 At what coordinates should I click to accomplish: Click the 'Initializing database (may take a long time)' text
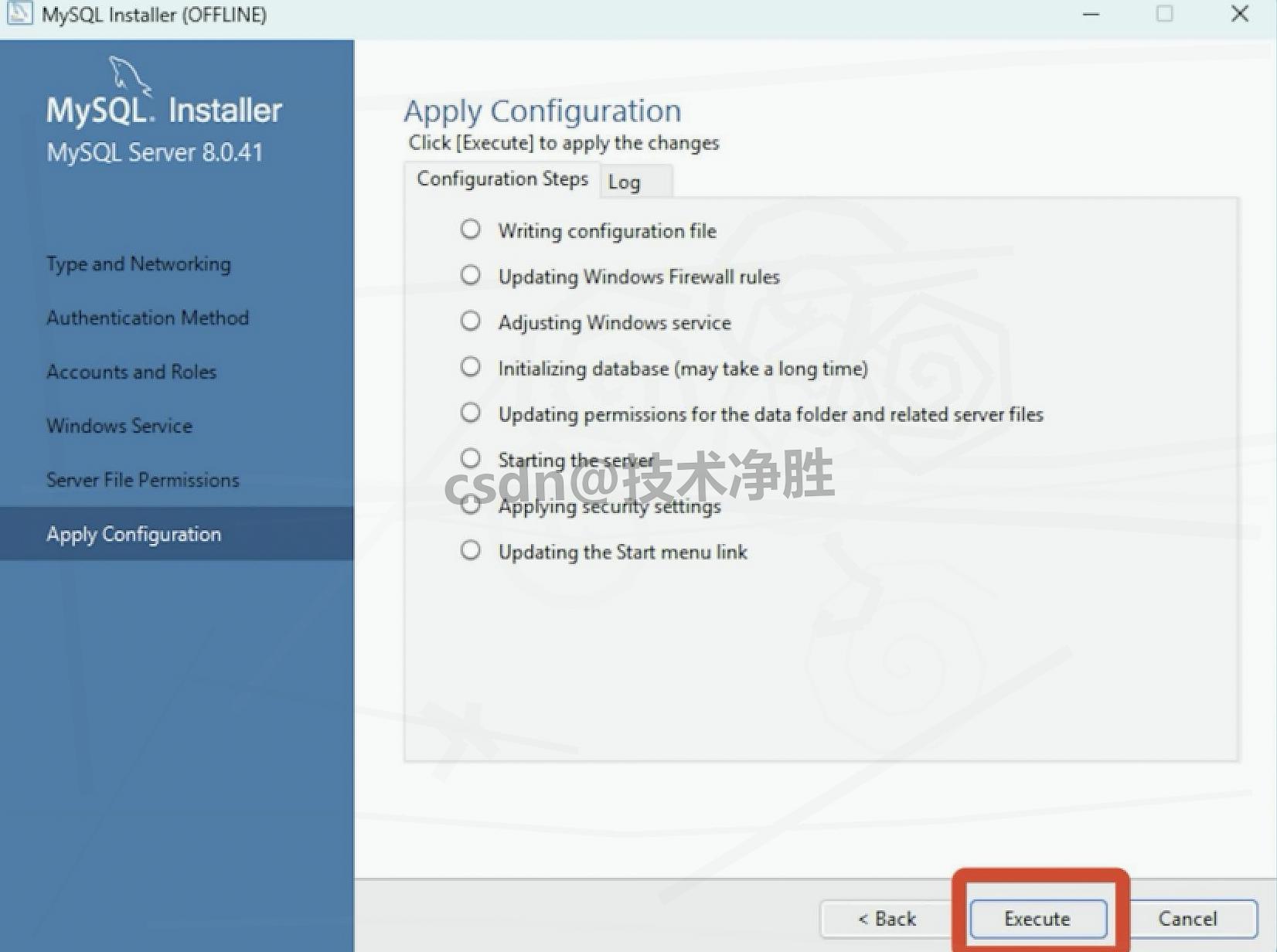click(683, 369)
